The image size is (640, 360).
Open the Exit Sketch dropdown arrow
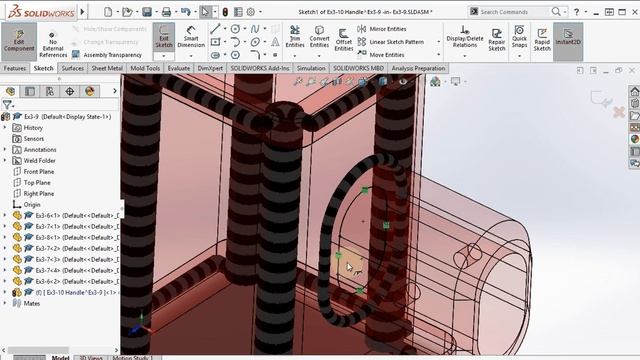[164, 56]
